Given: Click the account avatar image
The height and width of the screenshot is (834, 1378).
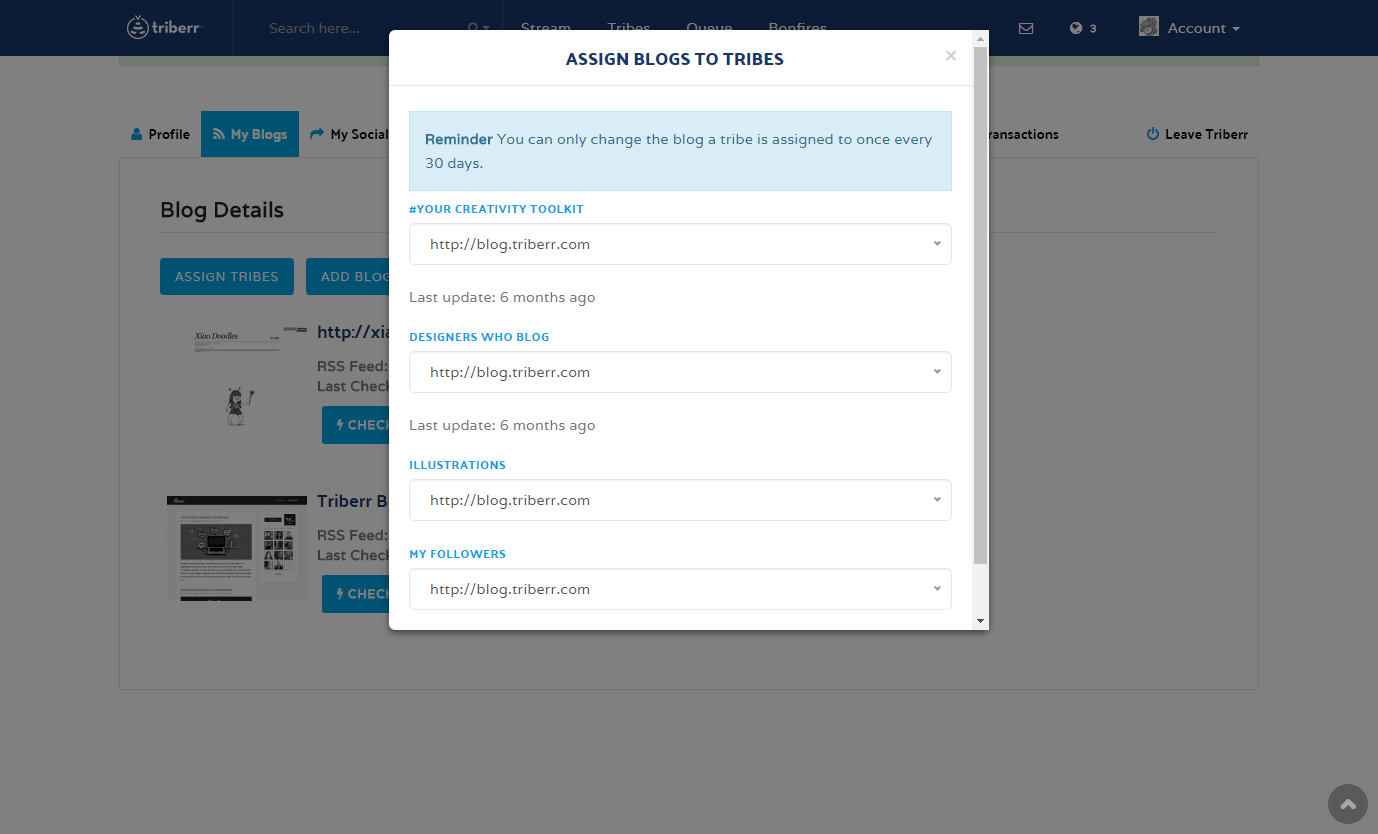Looking at the screenshot, I should [x=1149, y=27].
